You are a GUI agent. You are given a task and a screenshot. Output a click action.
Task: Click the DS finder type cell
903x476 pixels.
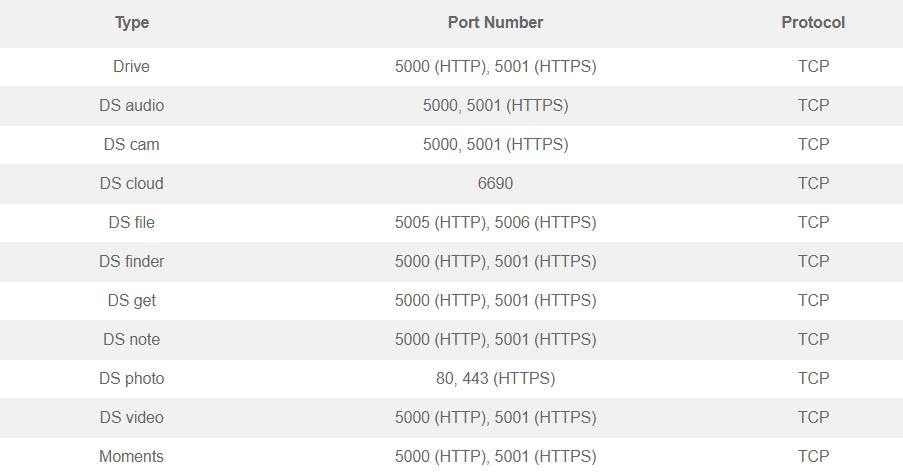coord(131,261)
